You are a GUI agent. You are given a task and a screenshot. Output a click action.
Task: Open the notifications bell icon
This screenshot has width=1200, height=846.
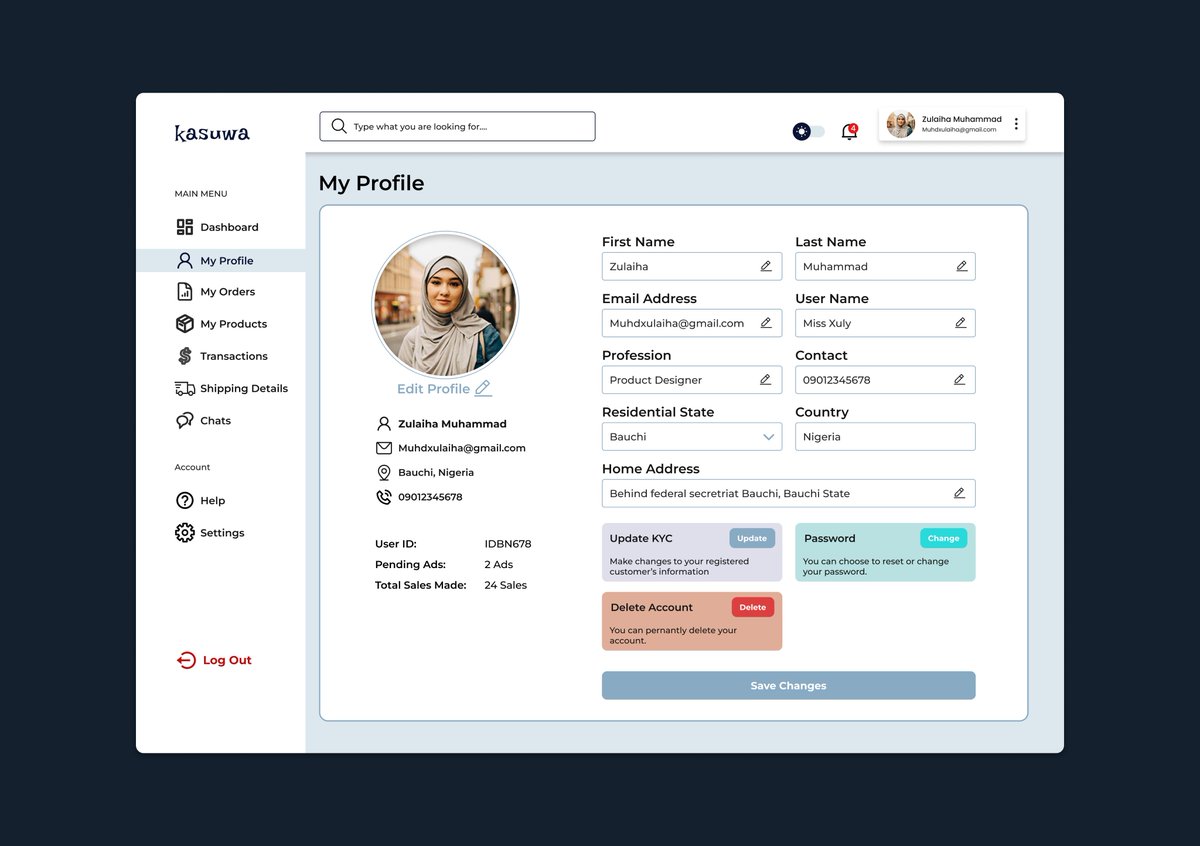[849, 131]
